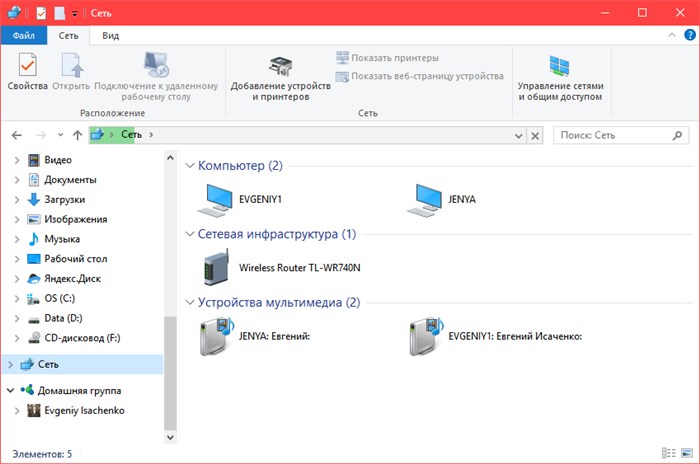The image size is (700, 464).
Task: Go up one level arrow
Action: 77,135
